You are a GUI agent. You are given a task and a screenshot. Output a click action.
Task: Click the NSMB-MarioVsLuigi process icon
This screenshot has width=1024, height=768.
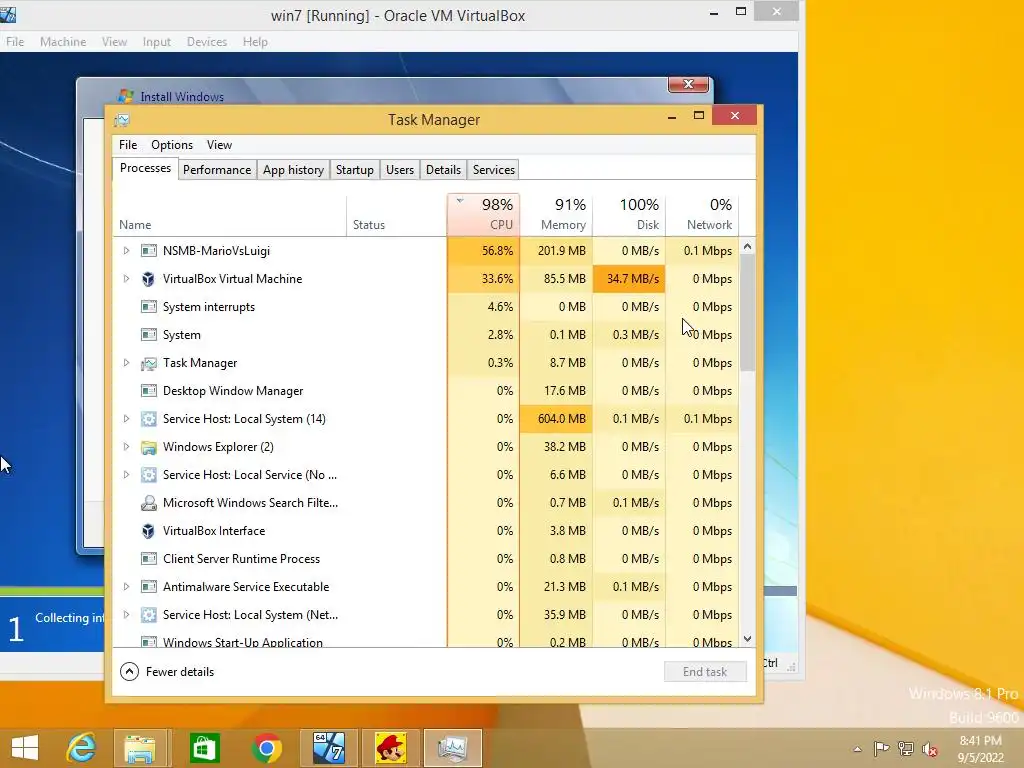click(x=149, y=251)
